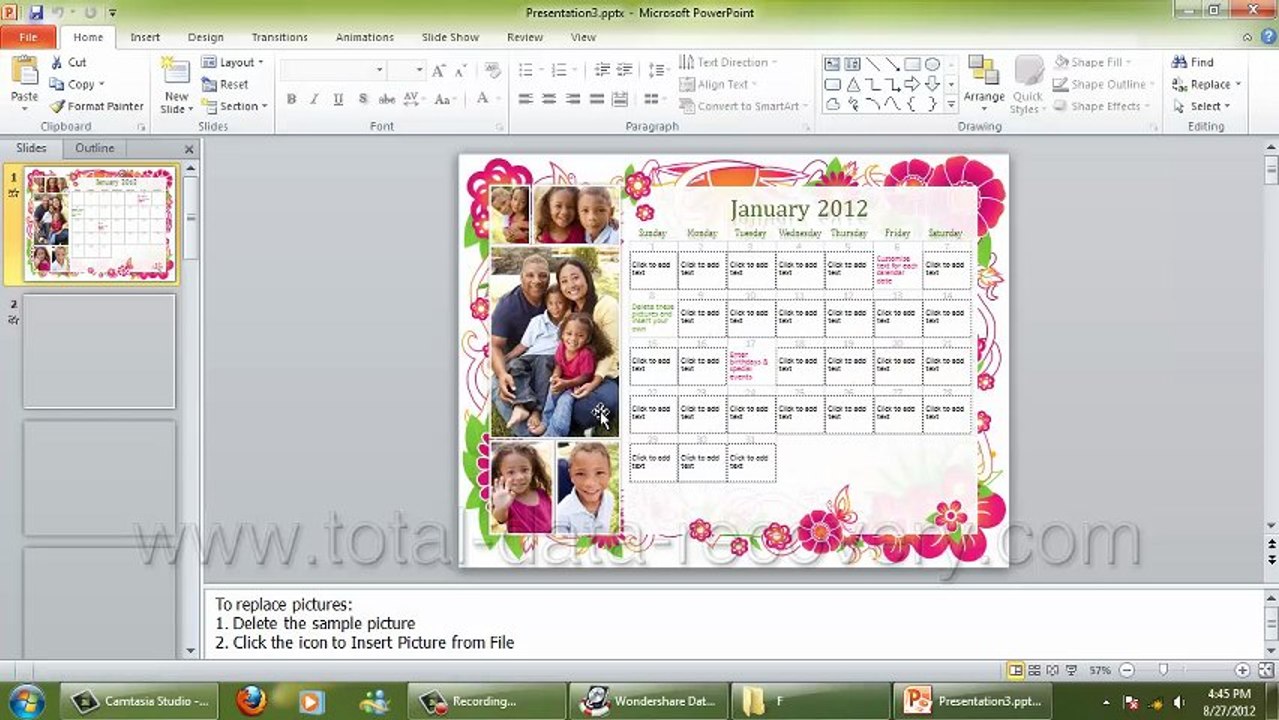
Task: Open the Slide Show tab
Action: pyautogui.click(x=450, y=37)
